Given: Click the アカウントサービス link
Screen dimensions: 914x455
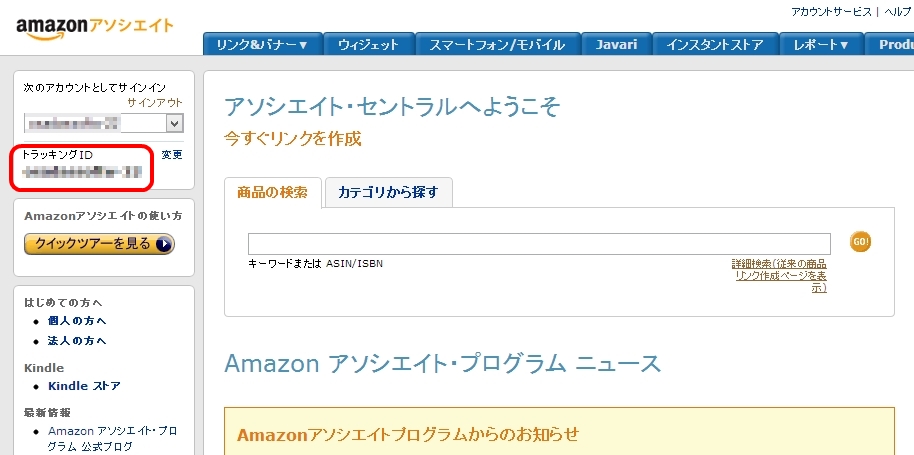Looking at the screenshot, I should [x=831, y=11].
